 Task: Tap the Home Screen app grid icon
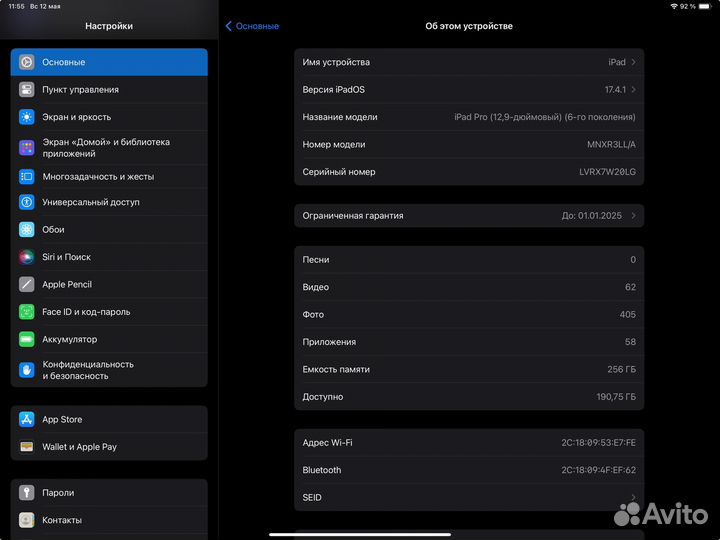pyautogui.click(x=27, y=148)
